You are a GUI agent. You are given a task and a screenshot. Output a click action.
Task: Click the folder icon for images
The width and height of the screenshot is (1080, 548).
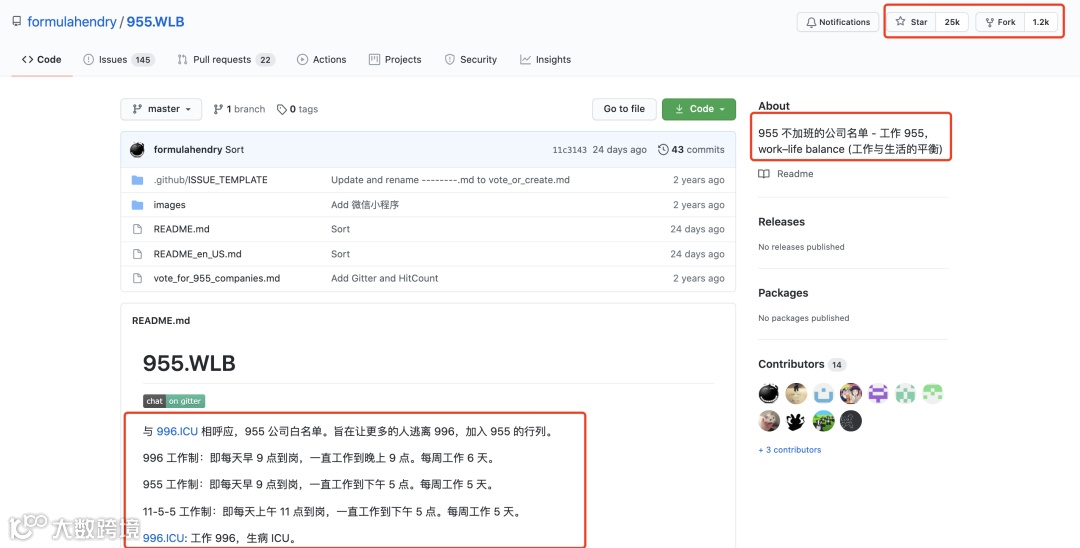(x=138, y=205)
